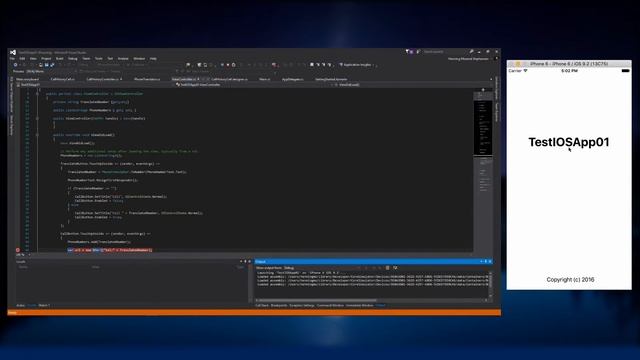
Task: Open the Tools menu
Action: (98, 59)
